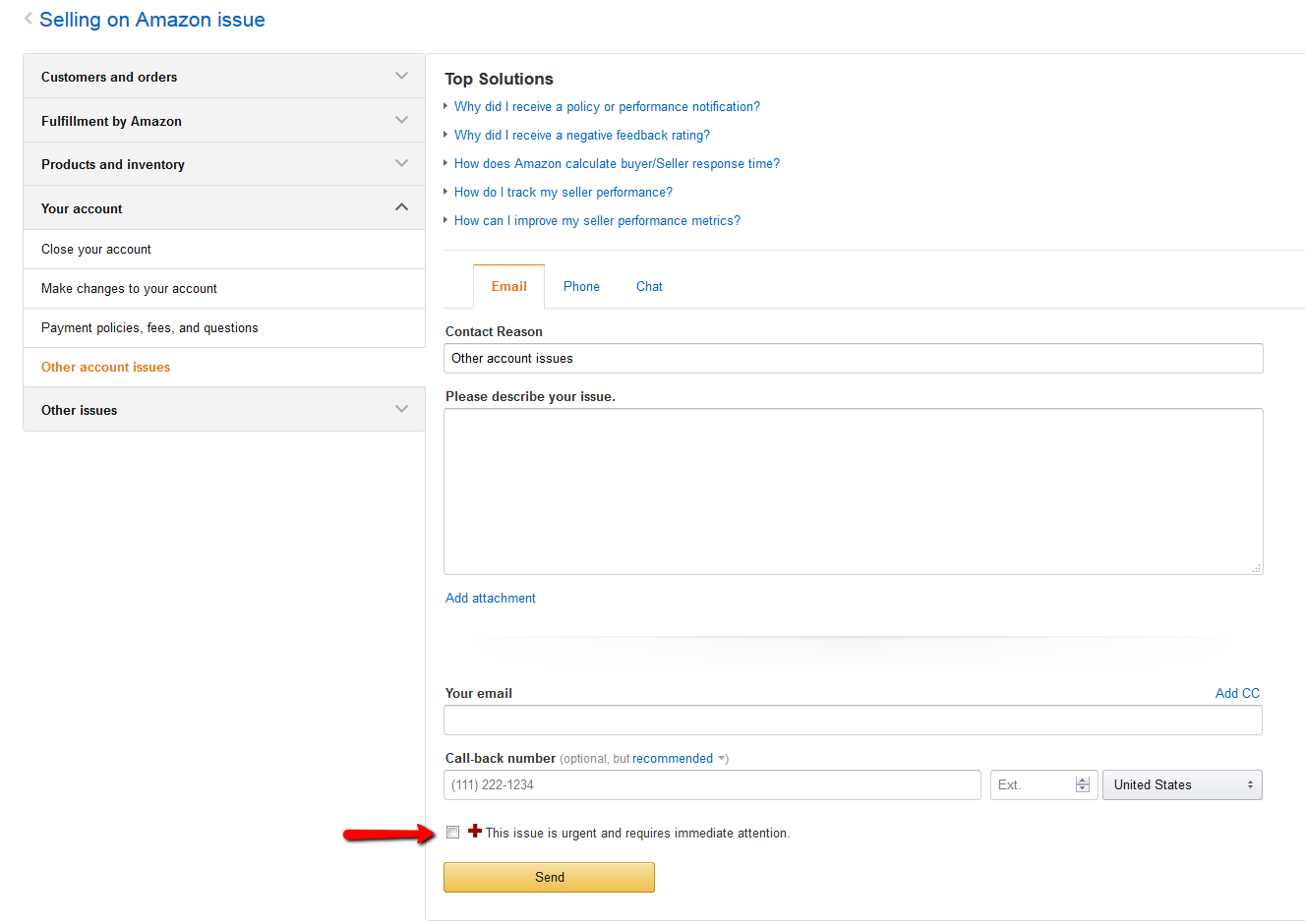
Task: Expand Products and inventory section
Action: click(x=224, y=164)
